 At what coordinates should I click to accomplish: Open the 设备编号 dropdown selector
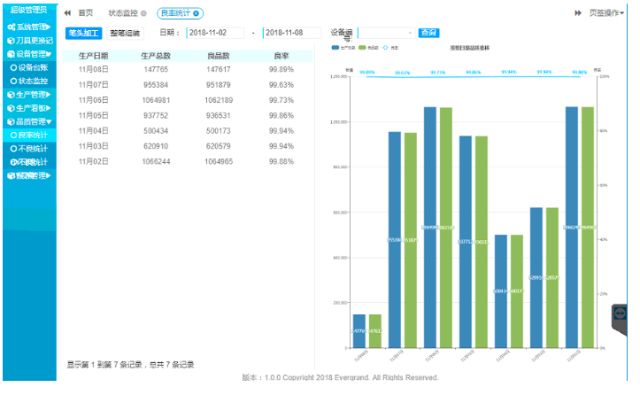[x=386, y=33]
